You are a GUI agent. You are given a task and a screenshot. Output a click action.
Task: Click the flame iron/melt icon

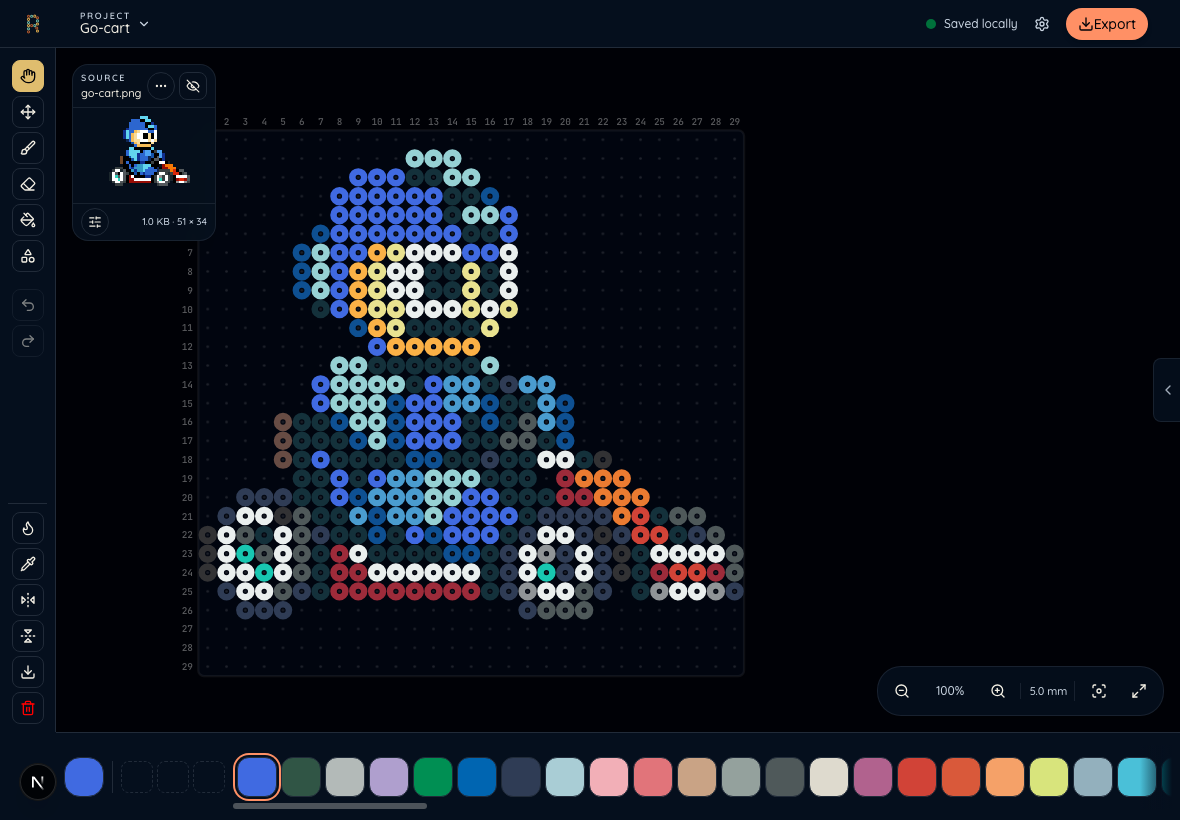(28, 528)
